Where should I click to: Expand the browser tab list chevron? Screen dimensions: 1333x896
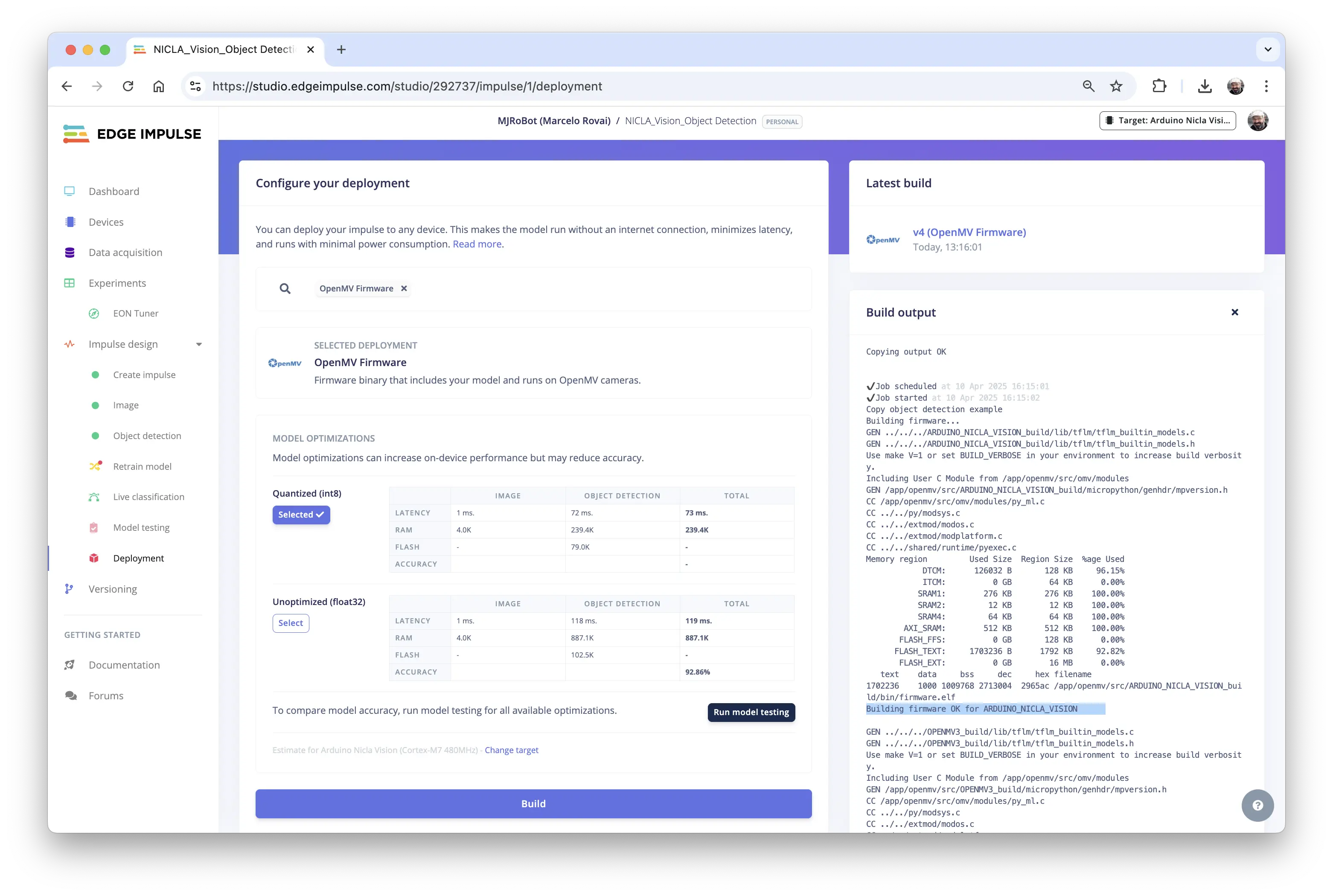click(x=1268, y=50)
